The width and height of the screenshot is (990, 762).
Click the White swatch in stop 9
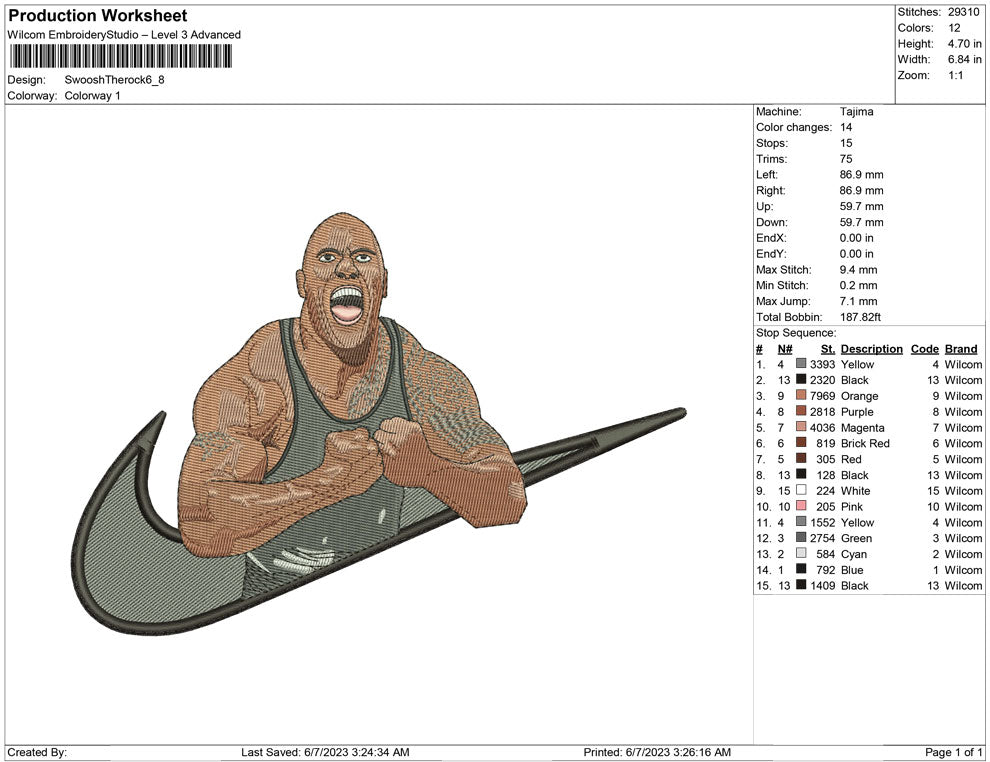point(801,491)
